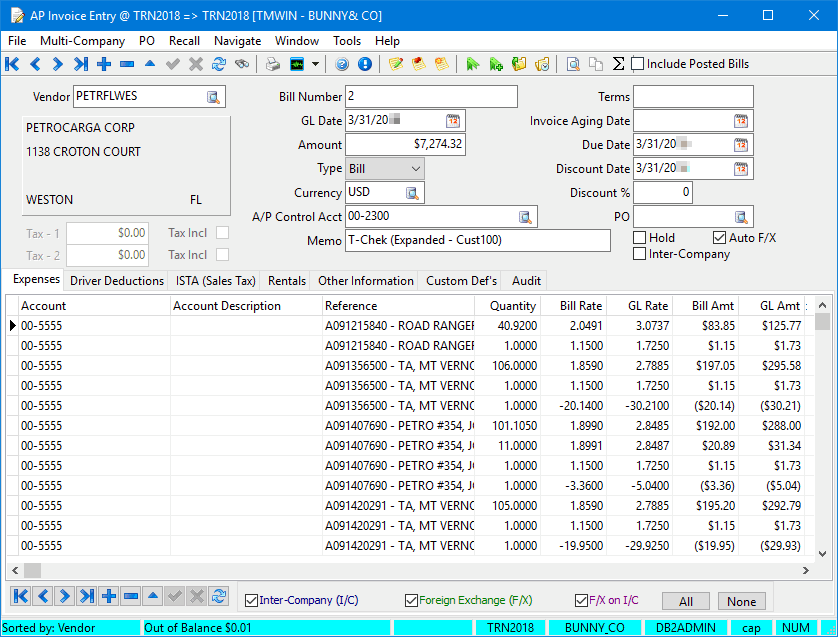
Task: Toggle the Hold checkbox
Action: [x=640, y=238]
